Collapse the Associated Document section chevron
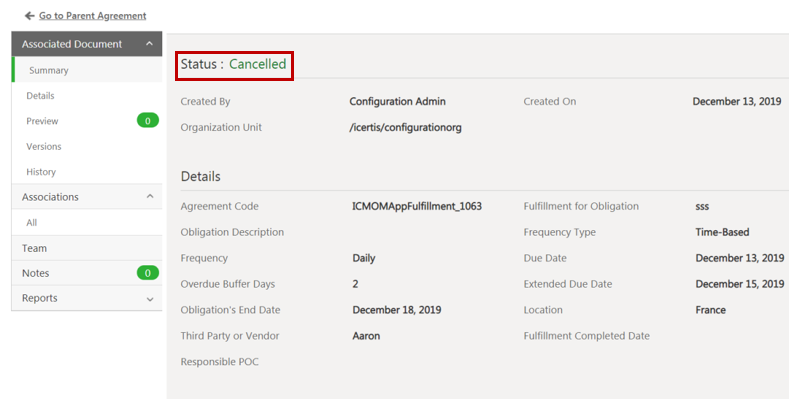The width and height of the screenshot is (792, 407). [x=149, y=44]
